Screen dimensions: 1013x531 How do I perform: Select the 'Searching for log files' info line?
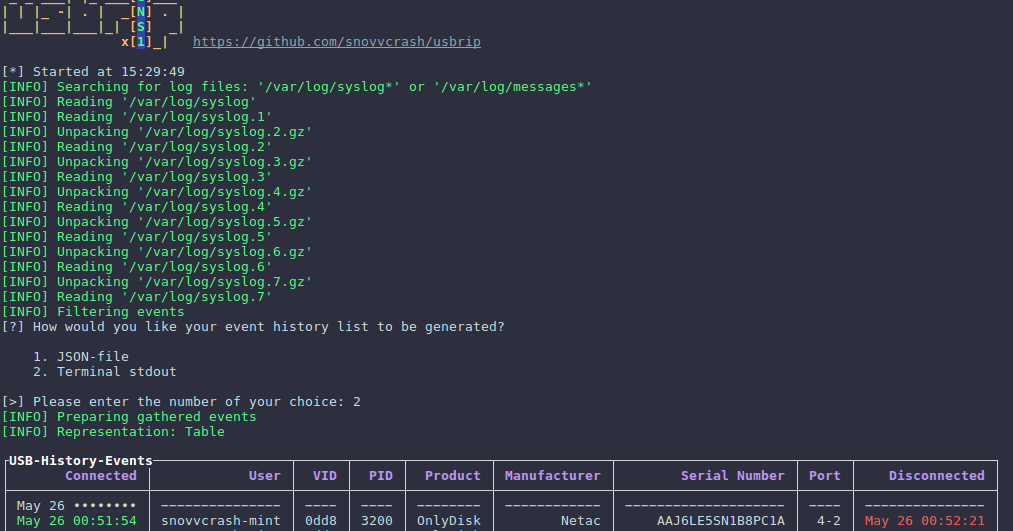point(296,87)
